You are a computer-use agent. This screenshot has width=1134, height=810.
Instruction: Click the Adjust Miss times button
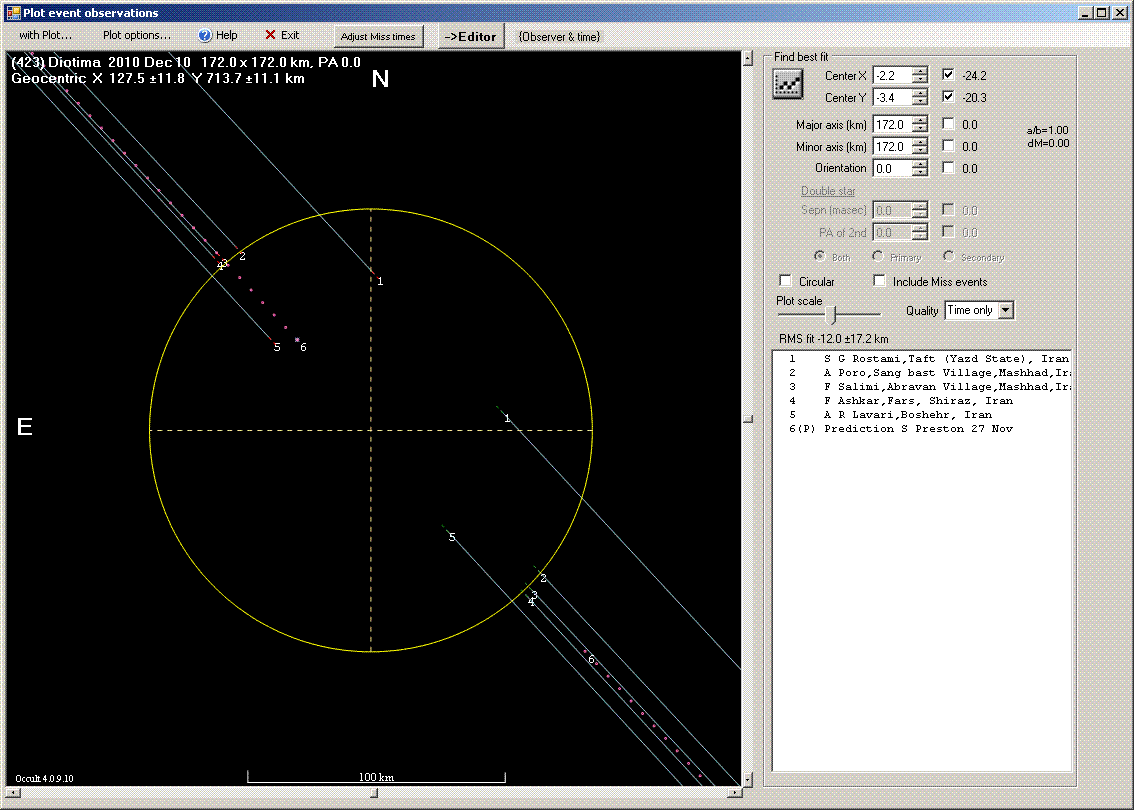click(x=378, y=36)
